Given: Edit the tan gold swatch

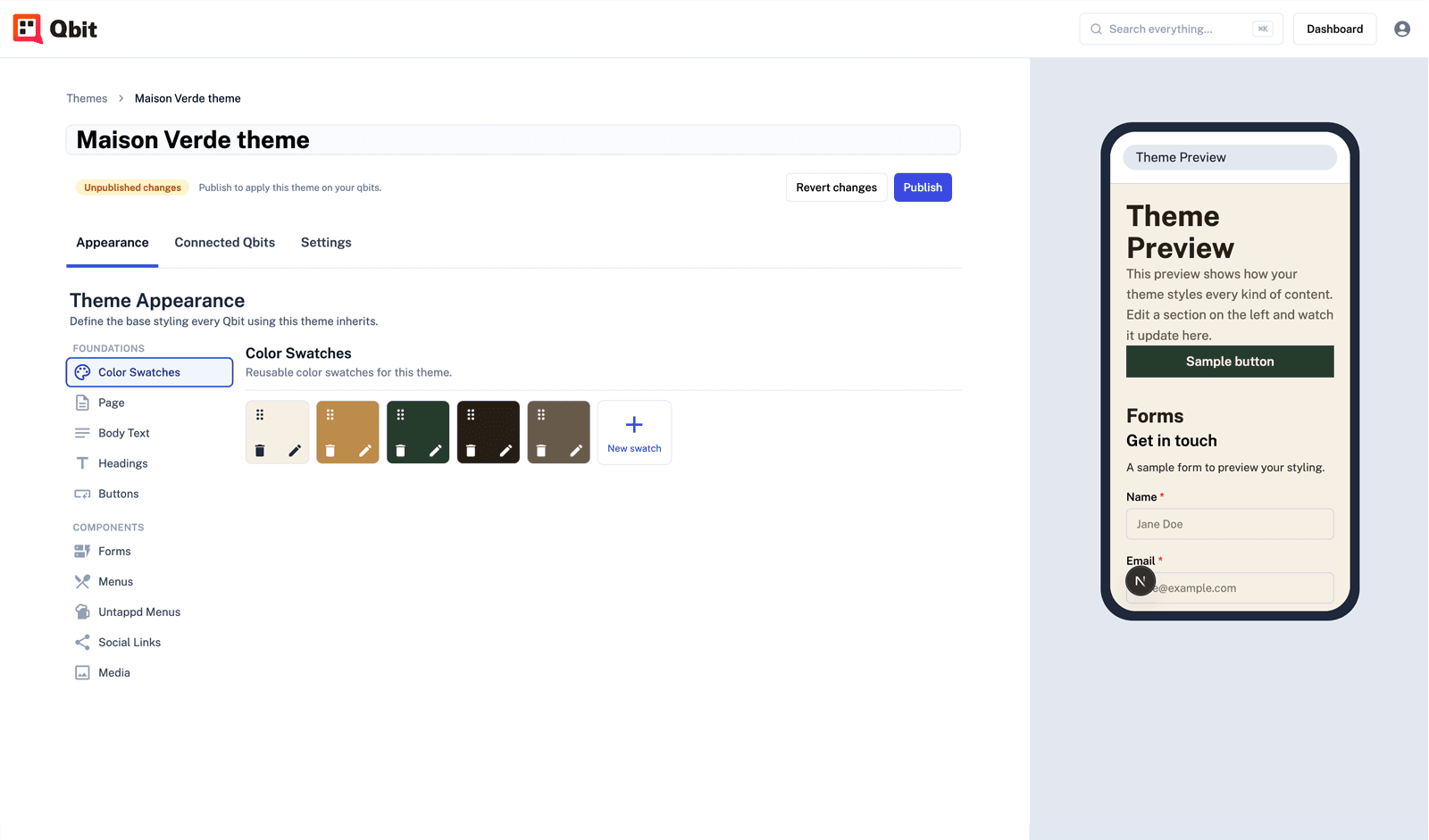Looking at the screenshot, I should click(x=365, y=451).
